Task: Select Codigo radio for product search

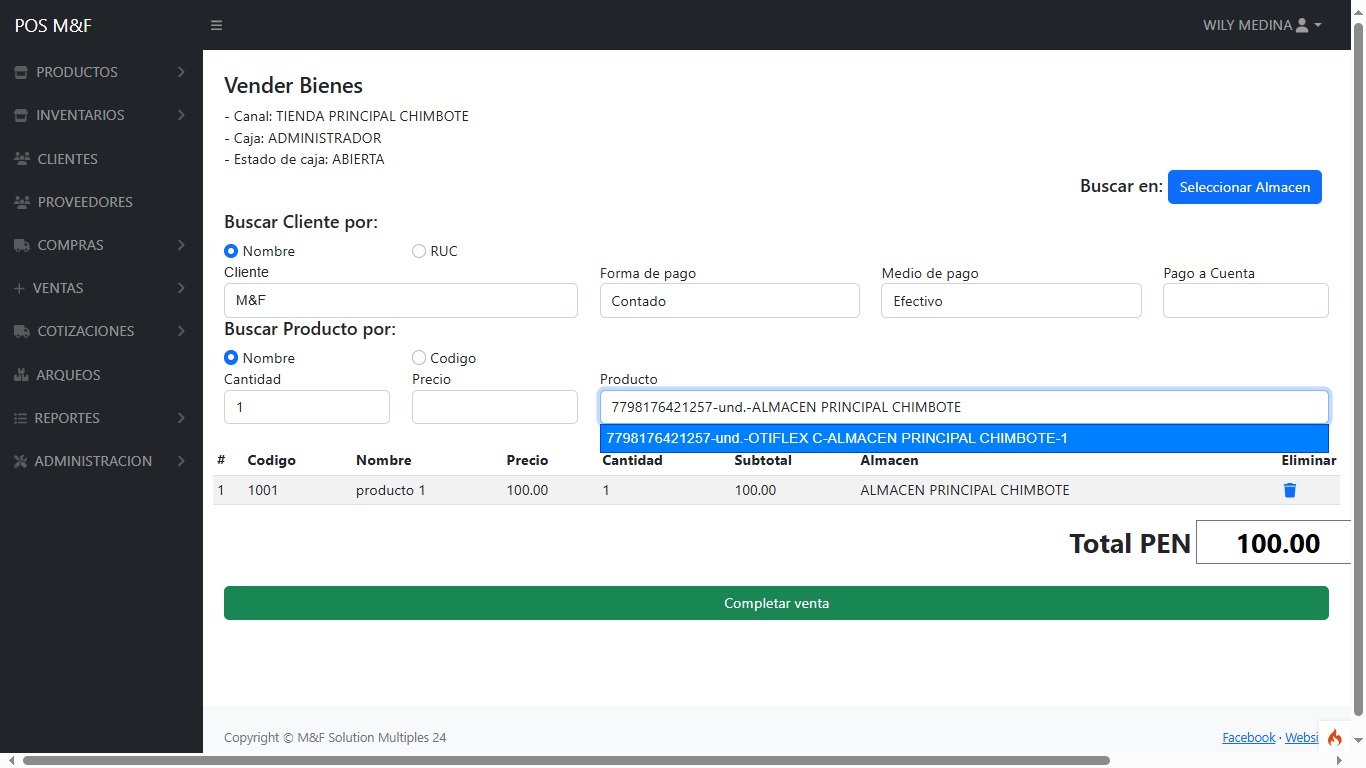Action: 419,358
